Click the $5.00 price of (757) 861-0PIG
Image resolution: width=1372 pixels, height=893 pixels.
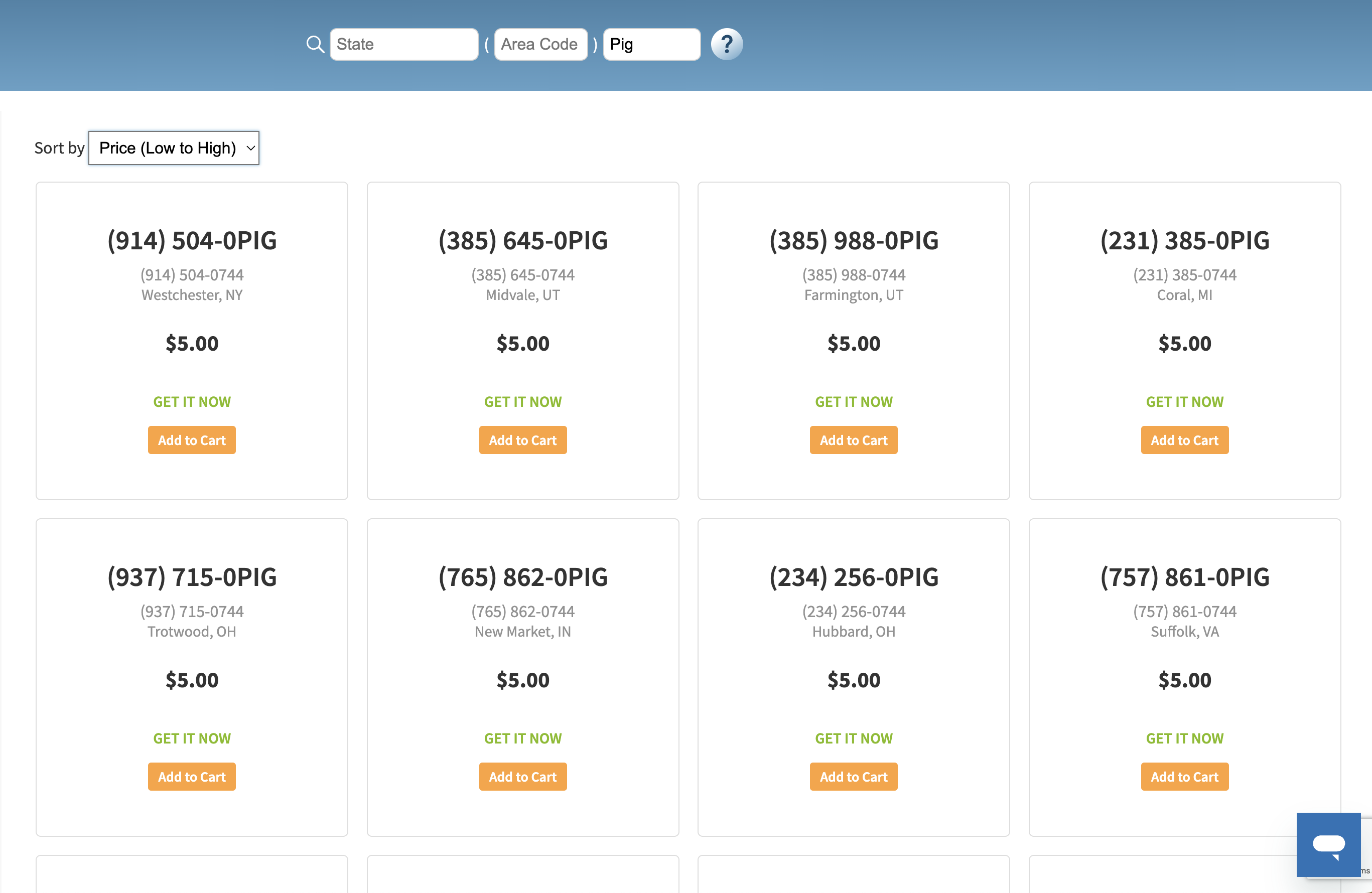[x=1185, y=680]
